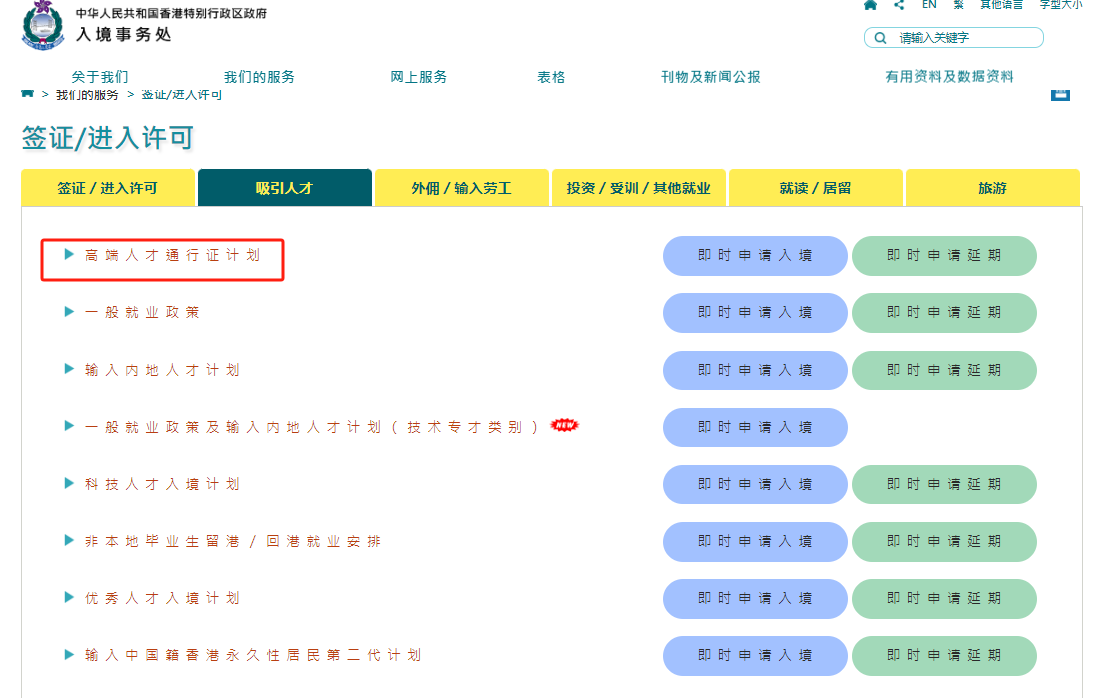
Task: Click 即时申请入境 for 输入内地人才计划
Action: [x=755, y=370]
